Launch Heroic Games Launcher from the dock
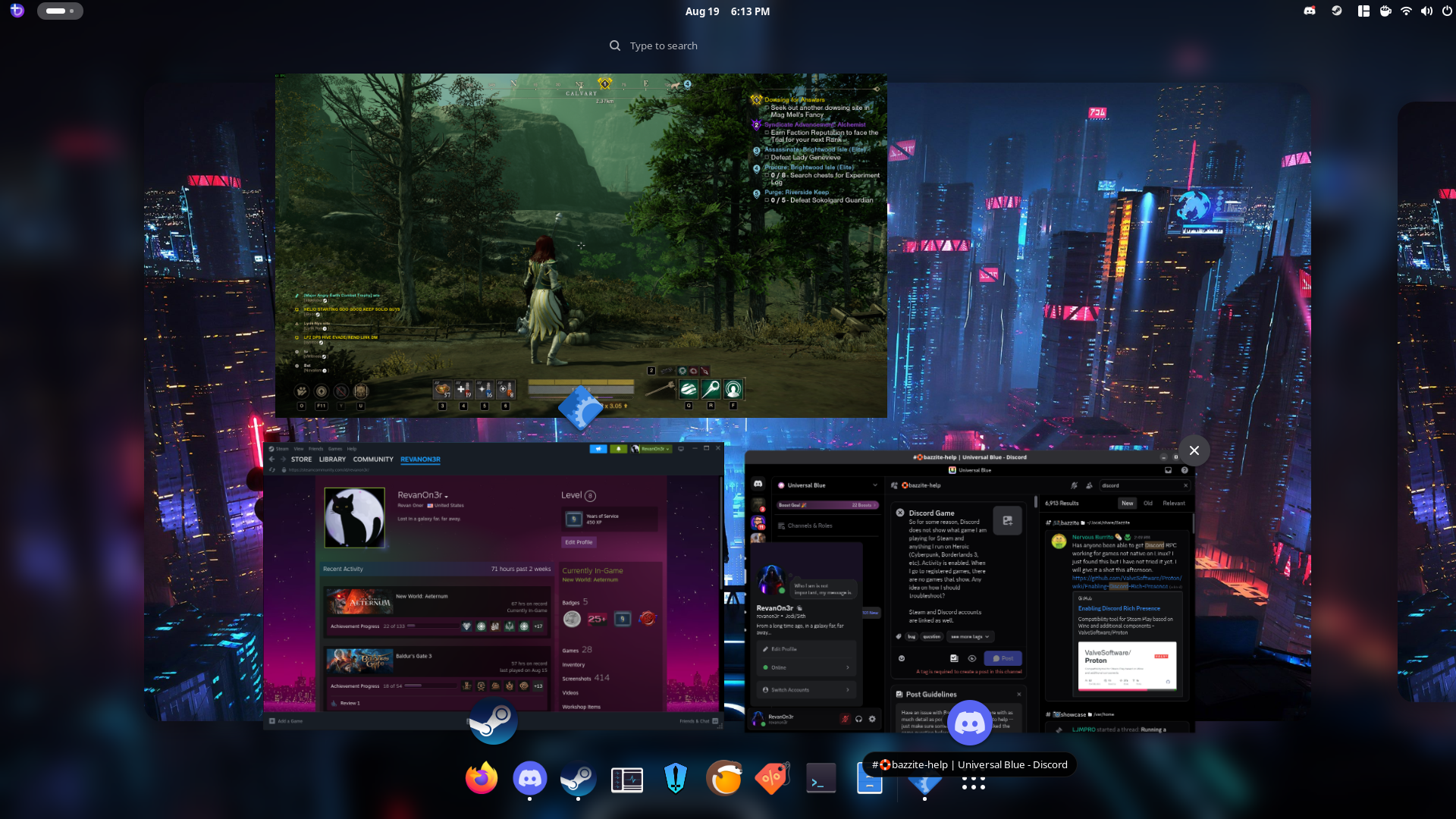This screenshot has height=819, width=1456. pos(676,779)
